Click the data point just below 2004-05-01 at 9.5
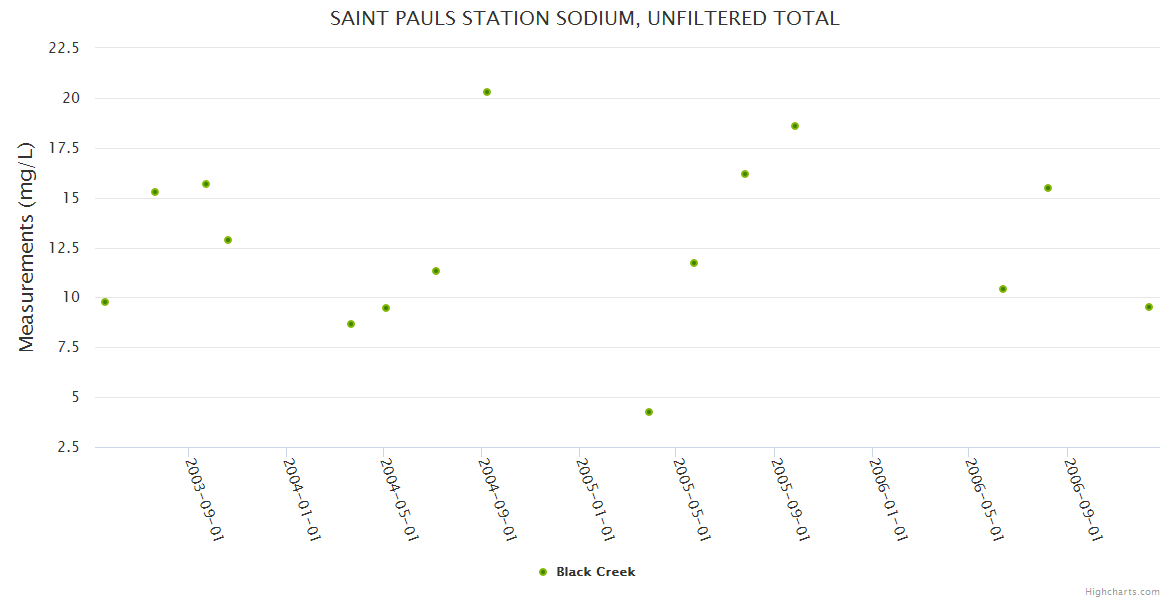This screenshot has width=1170, height=600. (386, 308)
